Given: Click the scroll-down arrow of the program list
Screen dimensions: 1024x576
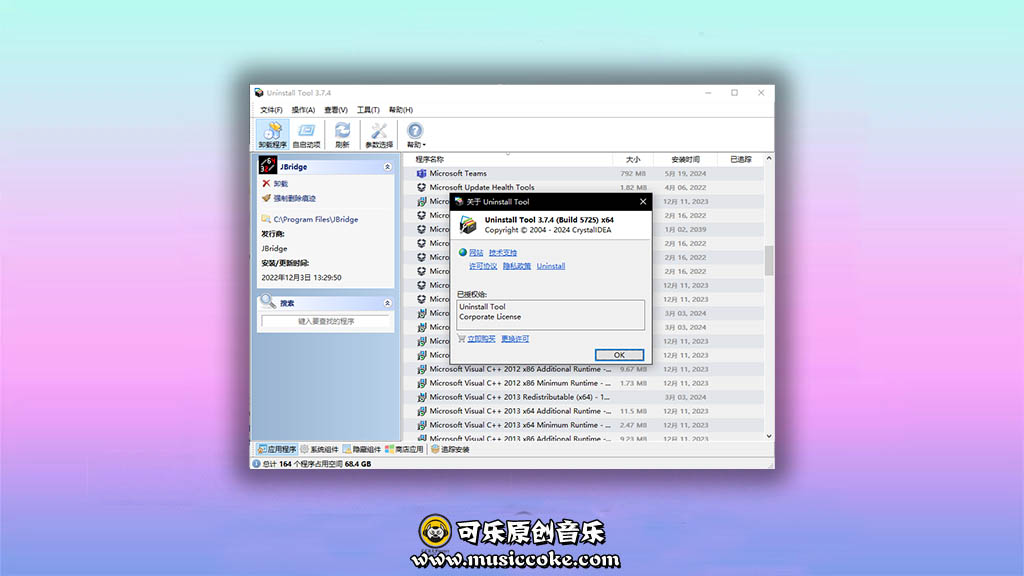Looking at the screenshot, I should coord(769,436).
